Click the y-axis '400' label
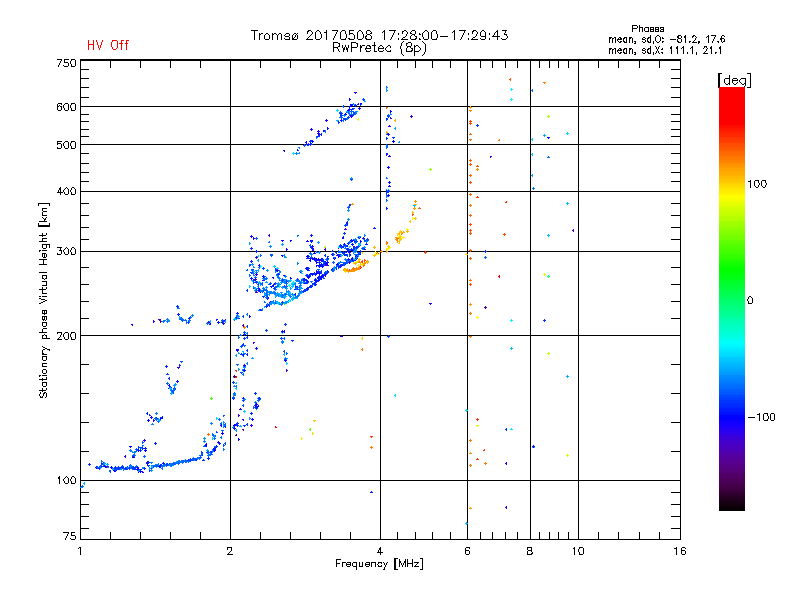Screen dimensions: 800x600 tap(66, 191)
